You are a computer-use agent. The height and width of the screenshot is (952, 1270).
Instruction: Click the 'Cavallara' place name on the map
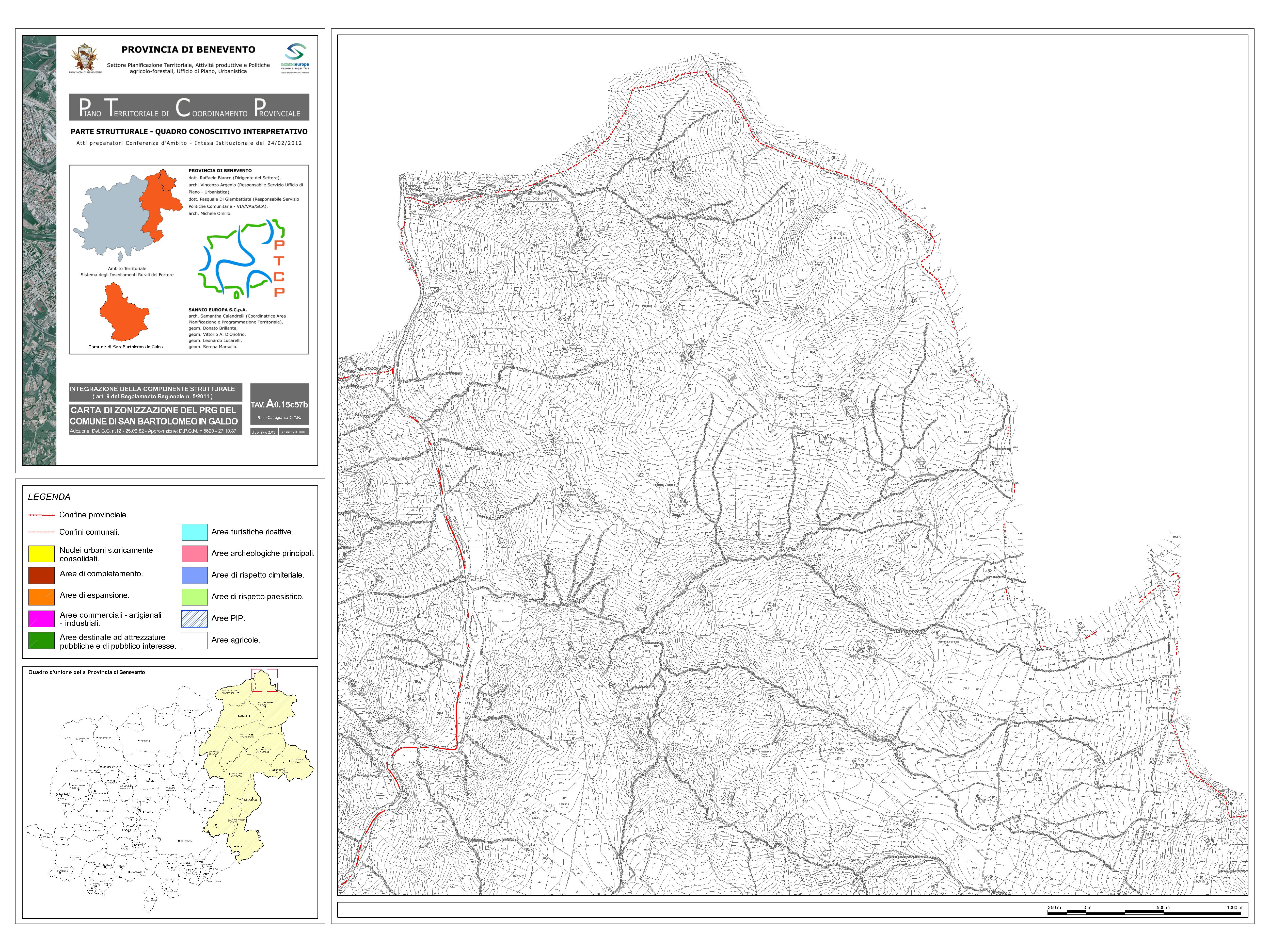coord(944,582)
